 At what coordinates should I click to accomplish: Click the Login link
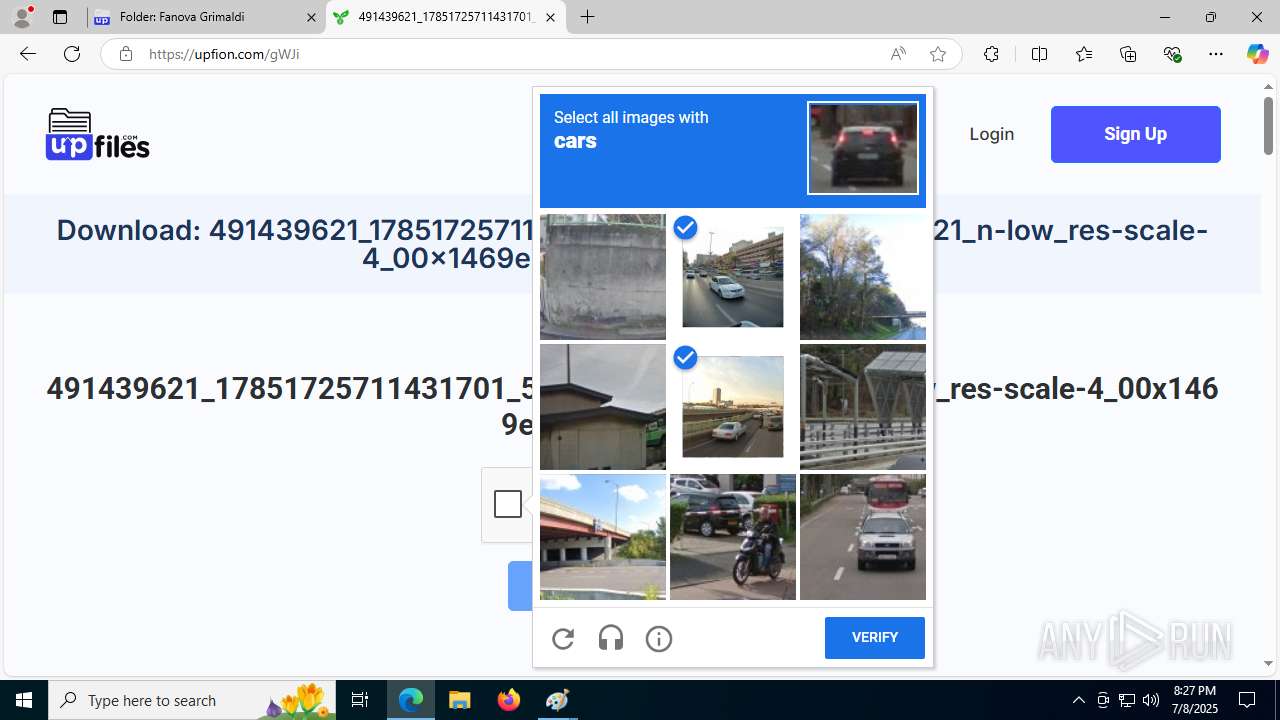tap(992, 134)
